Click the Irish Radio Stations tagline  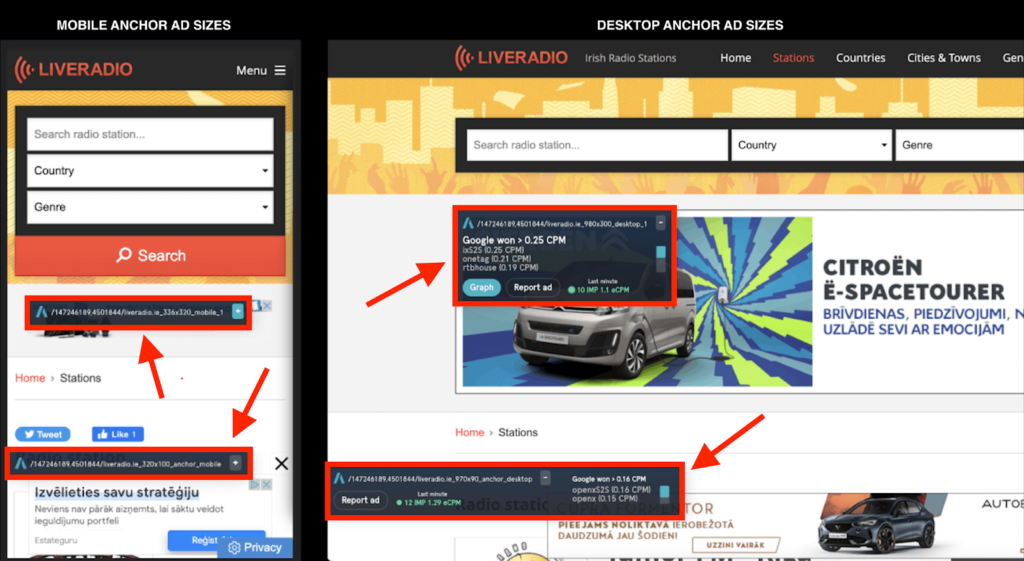[630, 58]
